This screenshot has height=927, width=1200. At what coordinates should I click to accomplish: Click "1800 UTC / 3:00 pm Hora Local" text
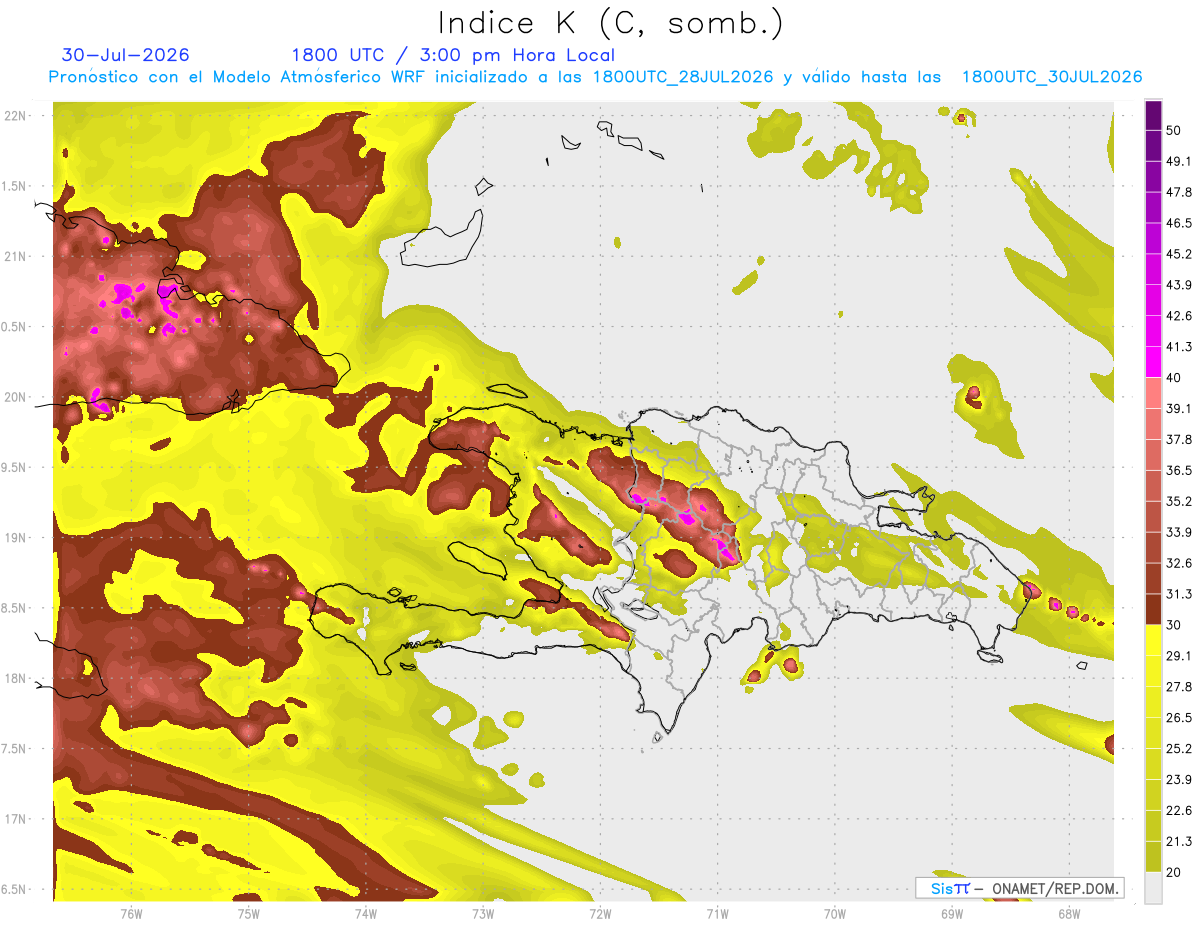(x=453, y=55)
